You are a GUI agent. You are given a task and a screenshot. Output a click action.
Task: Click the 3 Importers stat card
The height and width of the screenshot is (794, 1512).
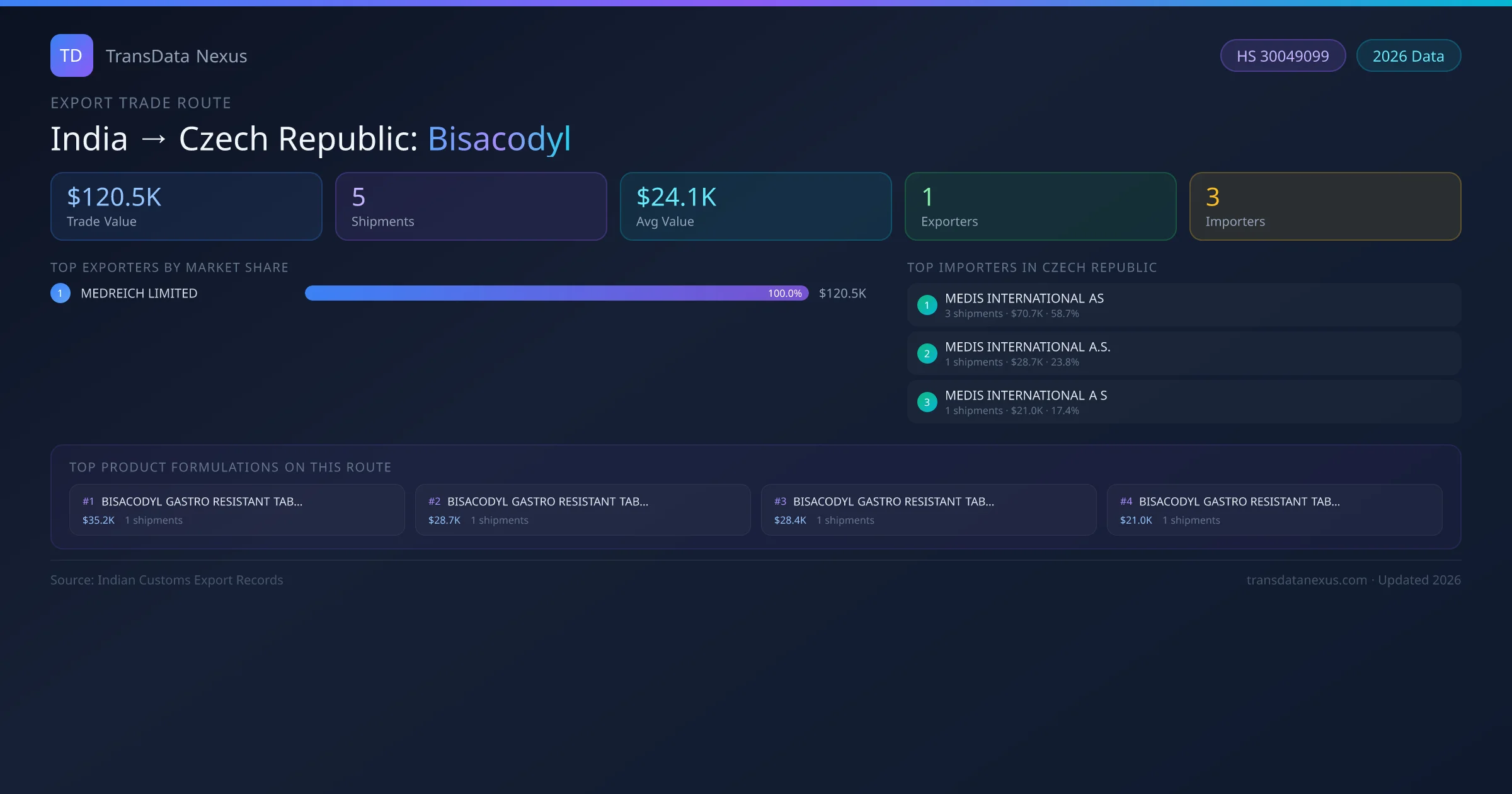[x=1325, y=207]
